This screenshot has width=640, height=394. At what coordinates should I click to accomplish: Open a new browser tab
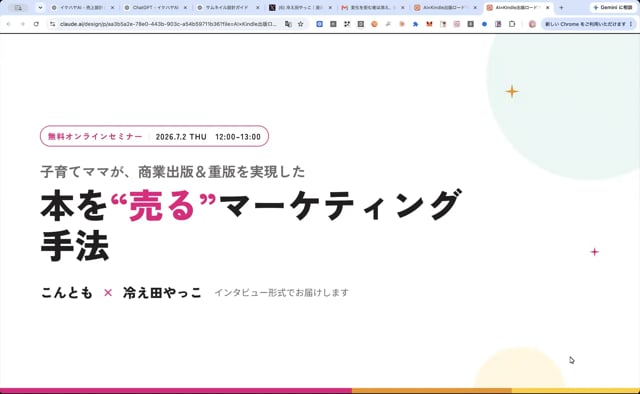(x=561, y=7)
